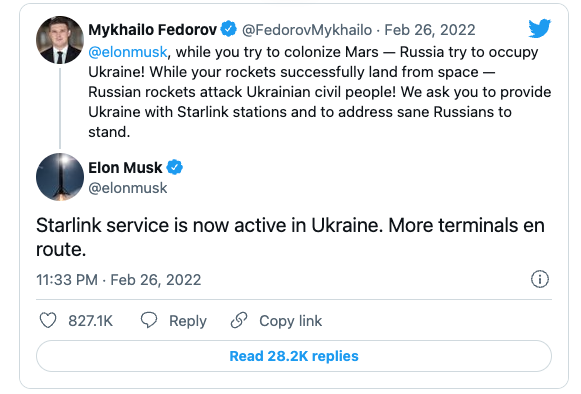Open the 11:33 PM · Feb 26, 2022 timestamp
Viewport: 581px width, 394px height.
(x=119, y=280)
